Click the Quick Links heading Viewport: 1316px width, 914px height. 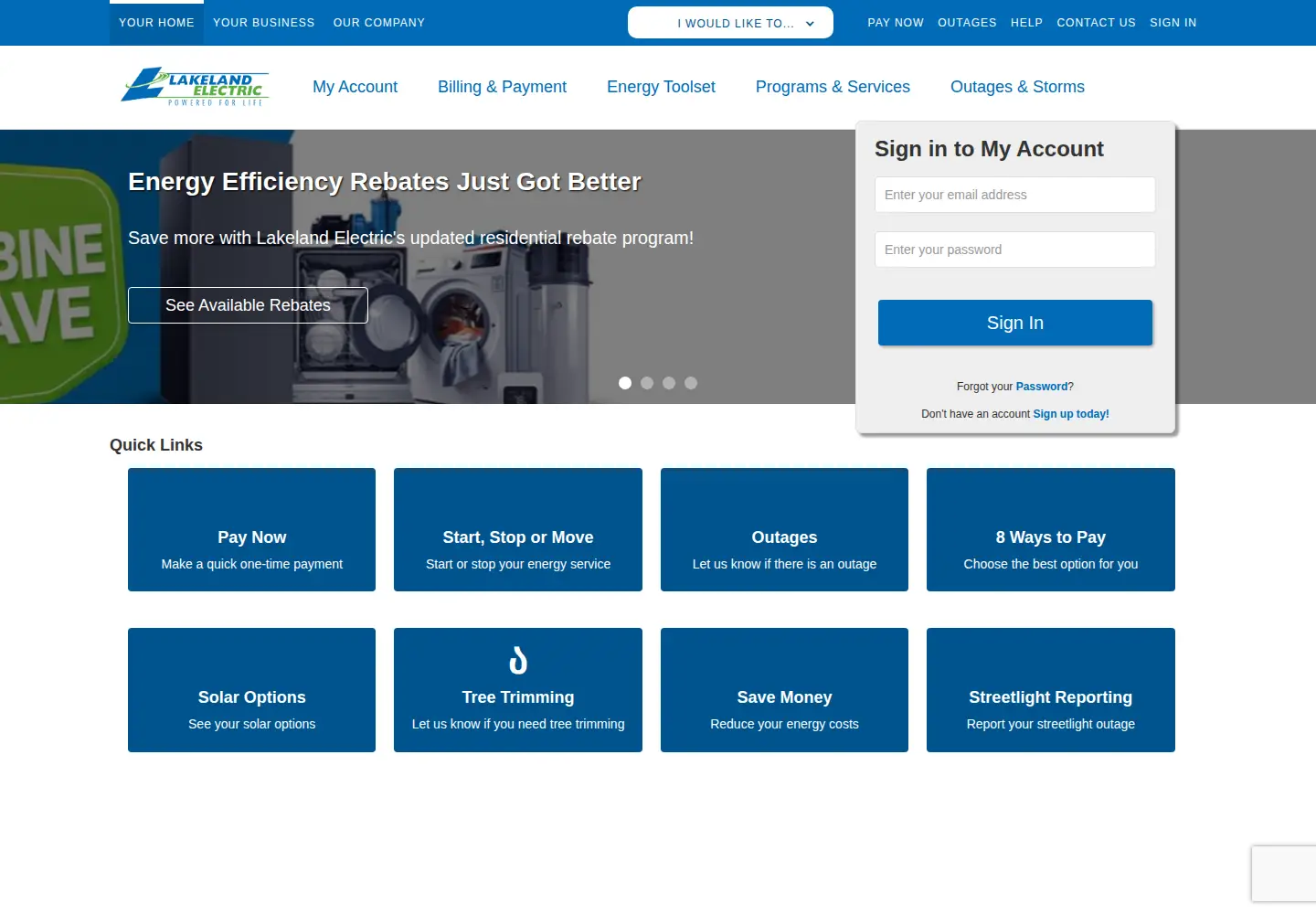[156, 445]
